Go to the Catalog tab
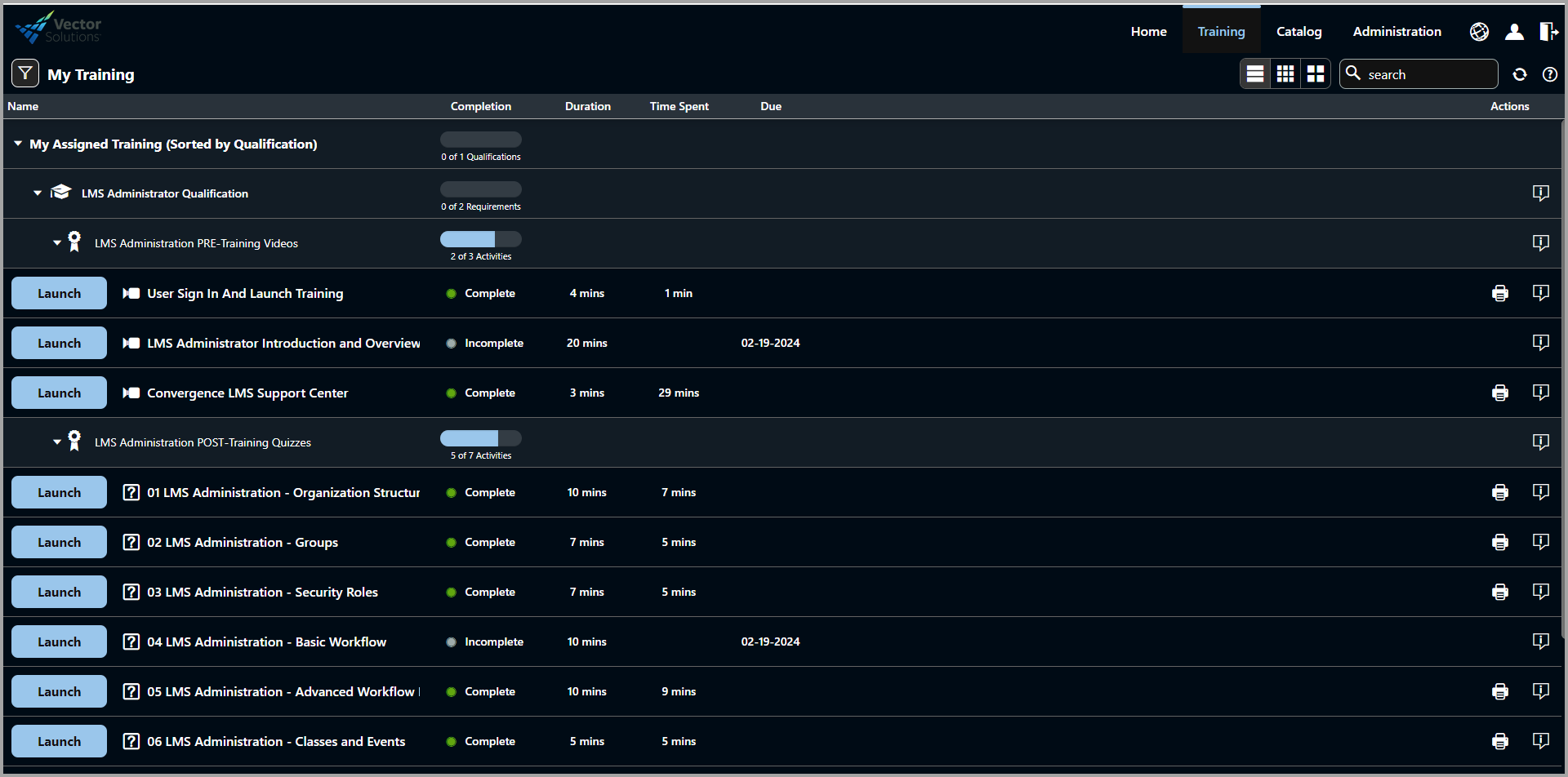This screenshot has width=1568, height=777. [1298, 32]
